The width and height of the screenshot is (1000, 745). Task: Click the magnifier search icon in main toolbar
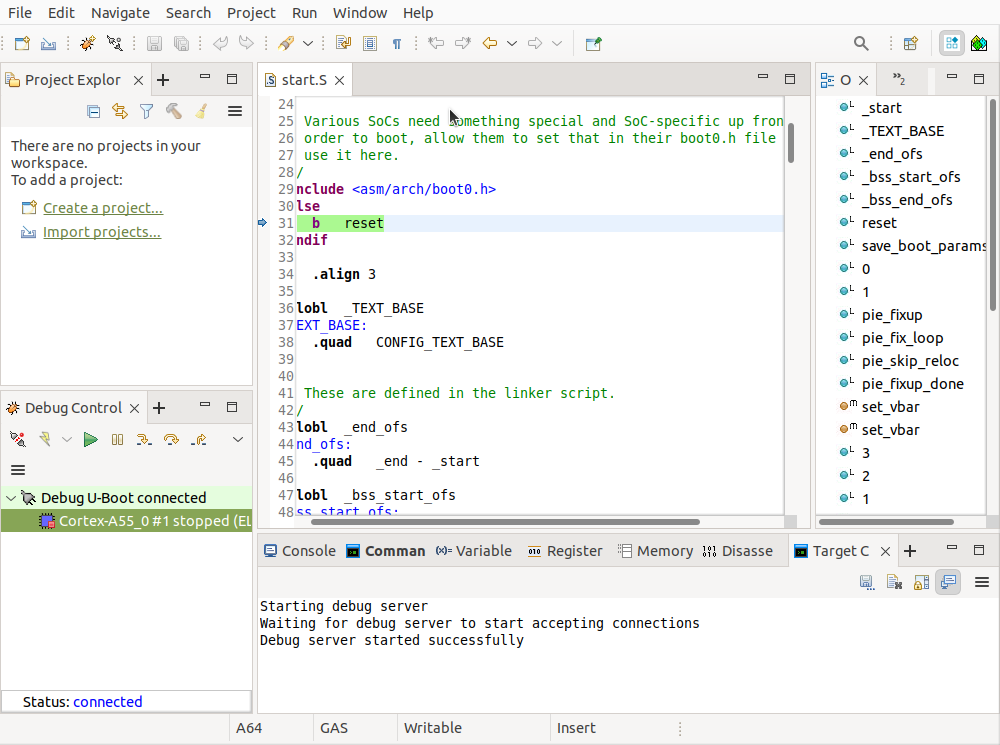861,43
